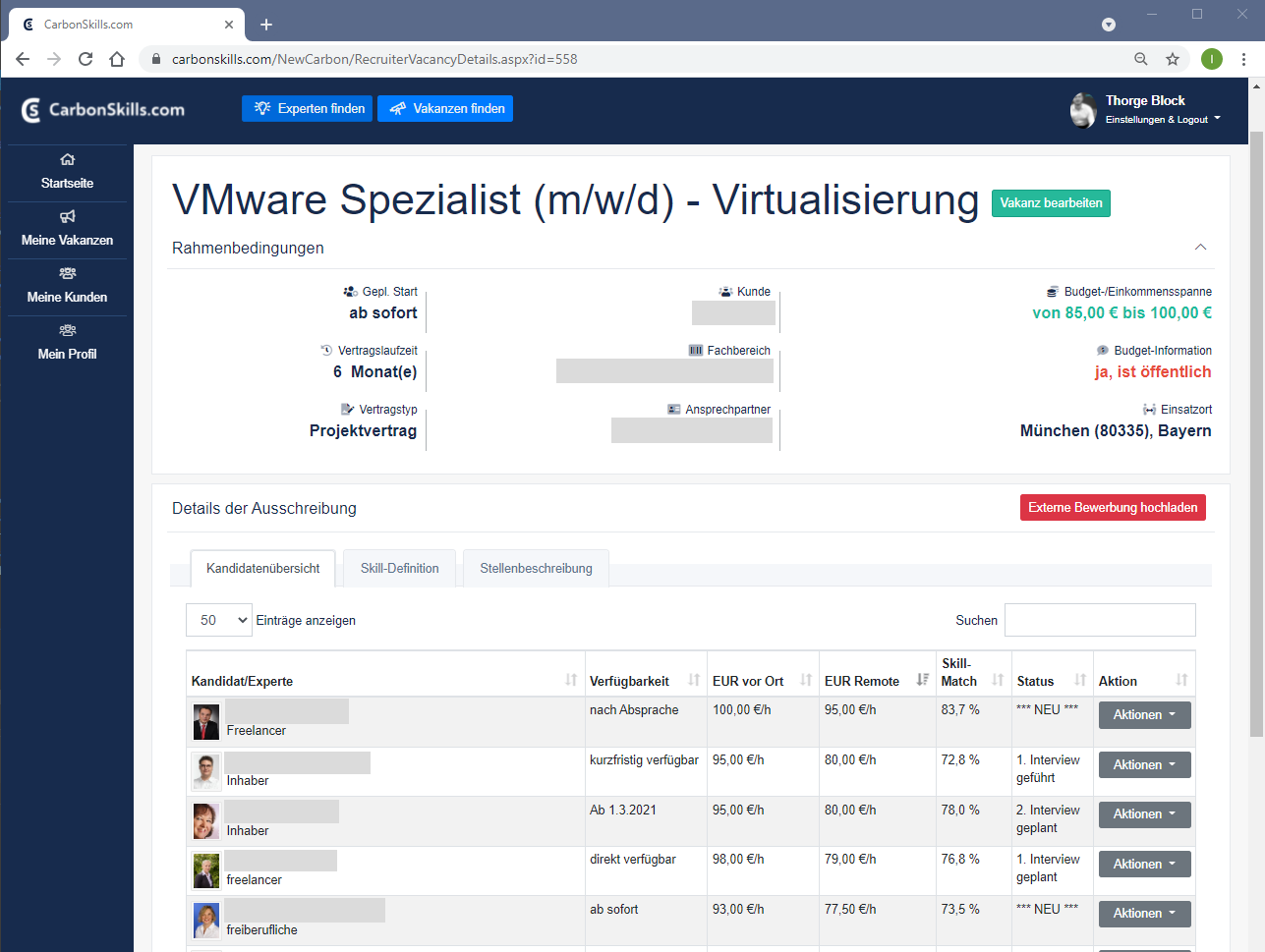This screenshot has height=952, width=1265.
Task: Click the Chrome tab search dropdown arrow
Action: [x=1109, y=25]
